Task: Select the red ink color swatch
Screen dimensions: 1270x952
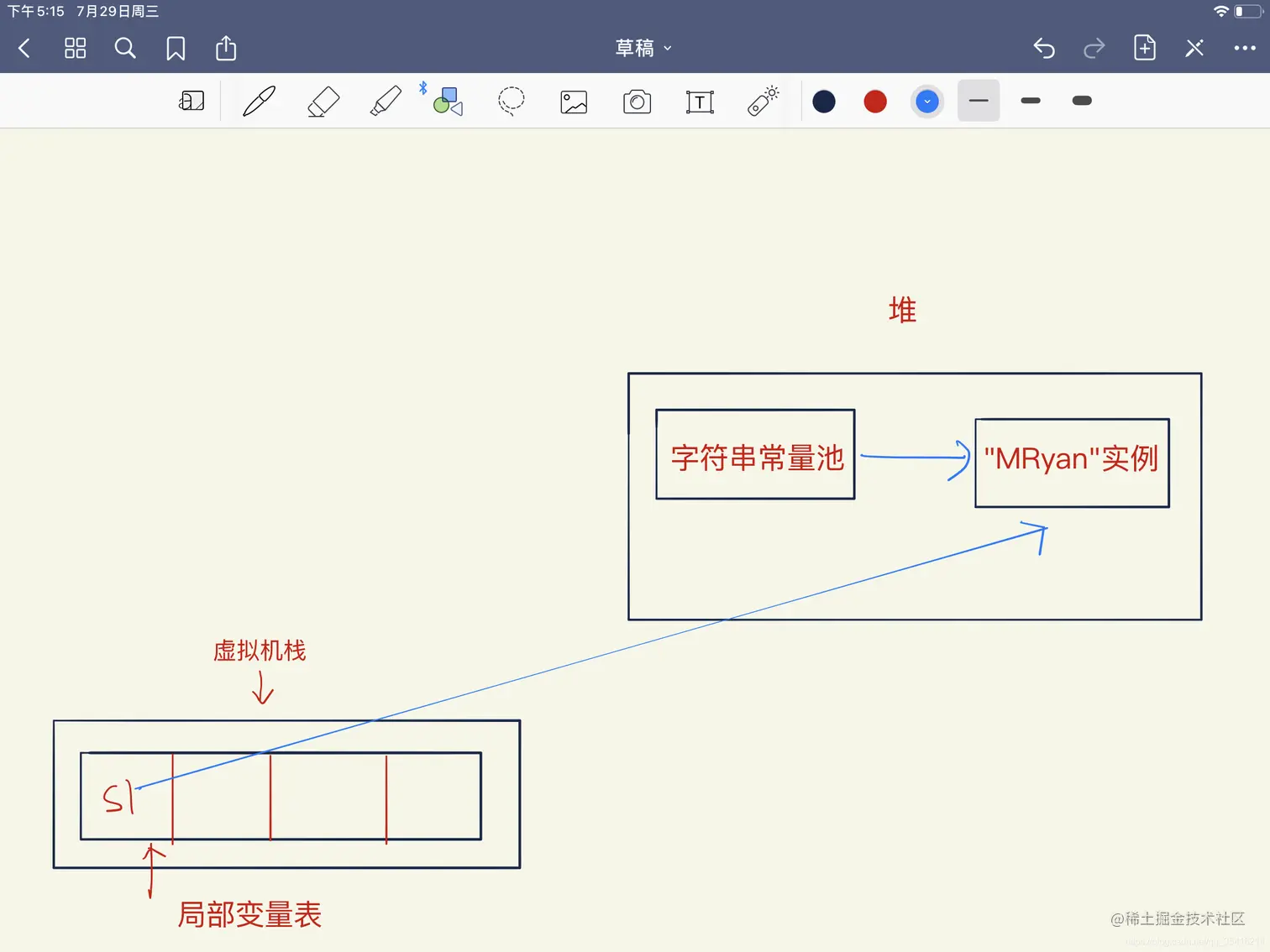Action: tap(874, 101)
